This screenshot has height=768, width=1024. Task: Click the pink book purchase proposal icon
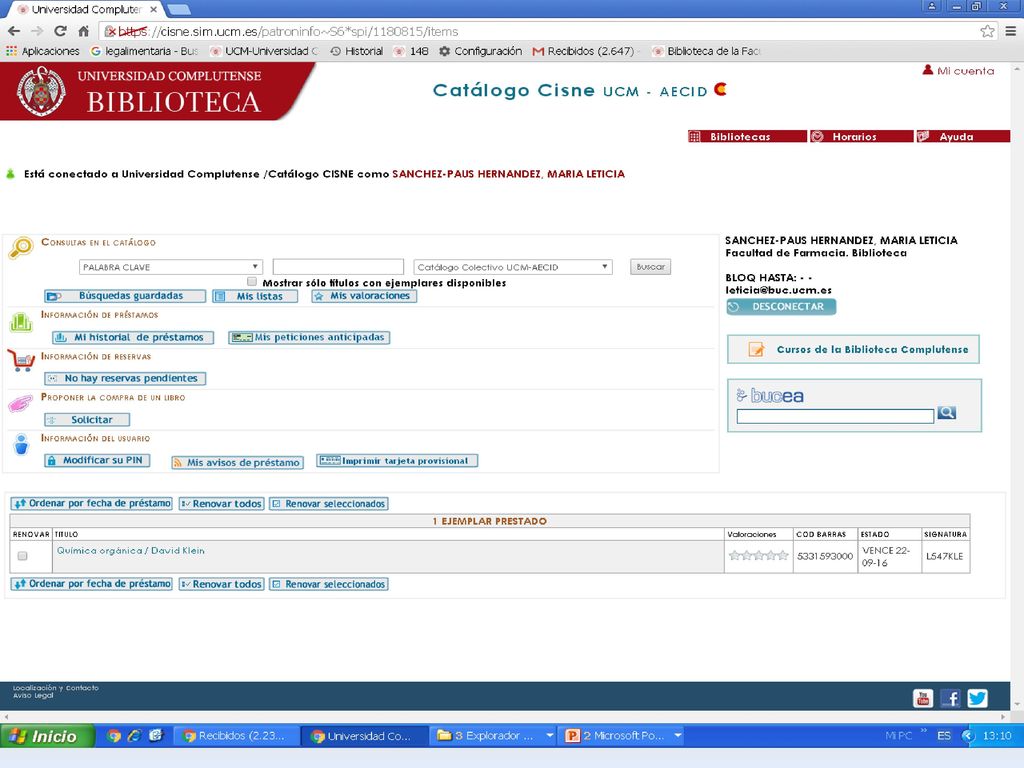(x=20, y=404)
